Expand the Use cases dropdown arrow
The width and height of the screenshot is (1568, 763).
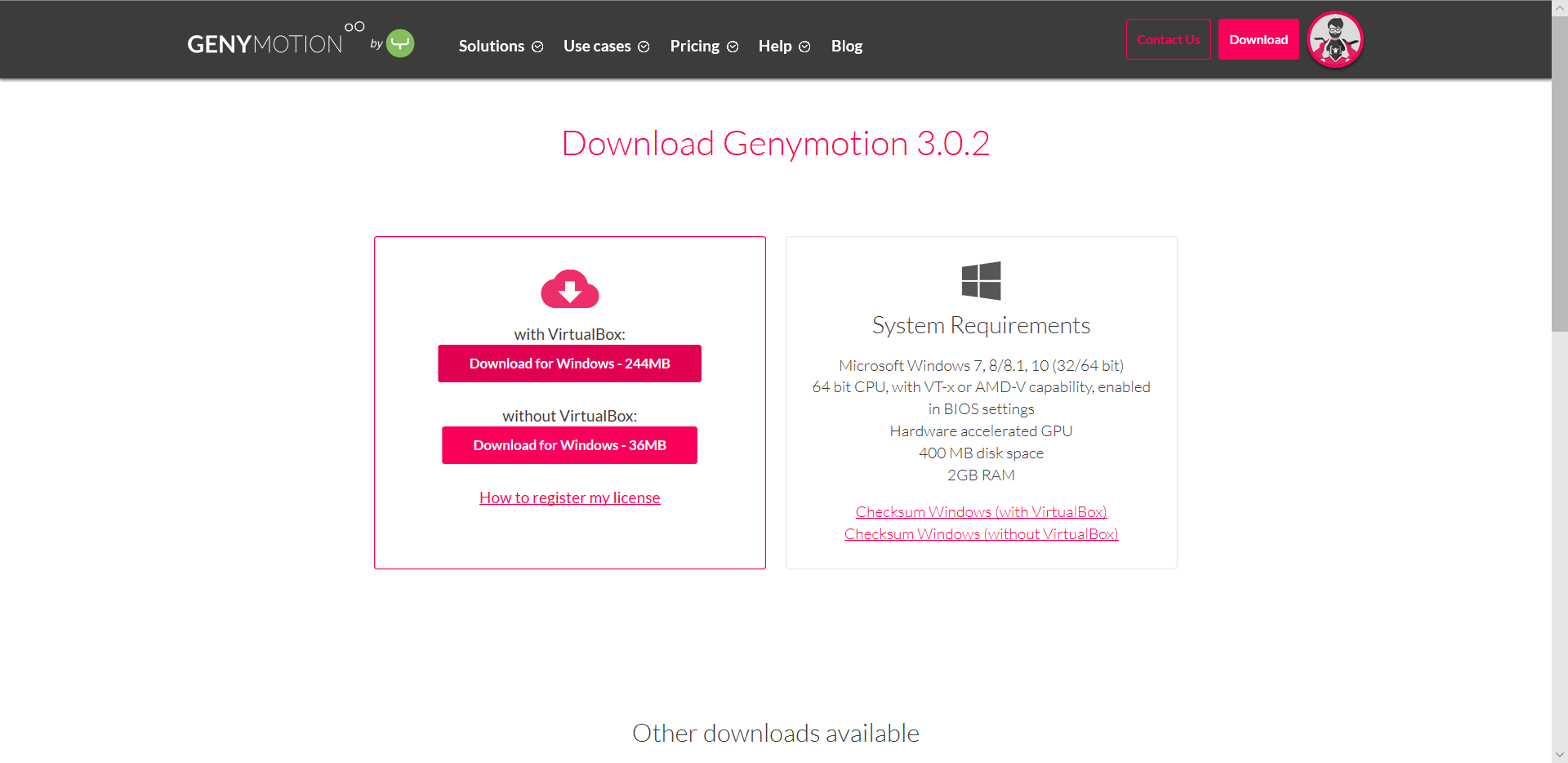click(x=644, y=47)
